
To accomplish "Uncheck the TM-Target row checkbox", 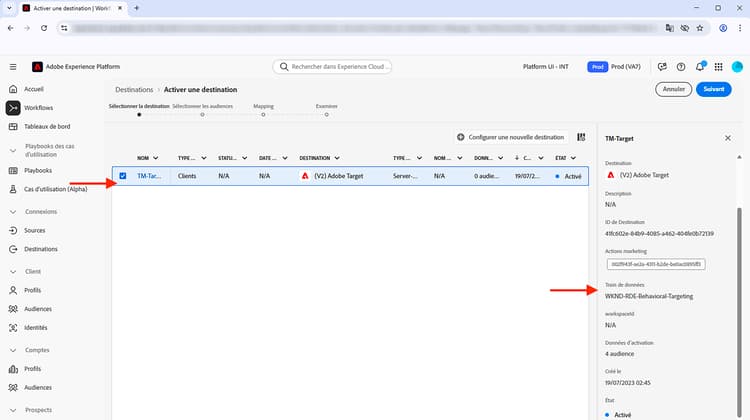I will click(123, 176).
